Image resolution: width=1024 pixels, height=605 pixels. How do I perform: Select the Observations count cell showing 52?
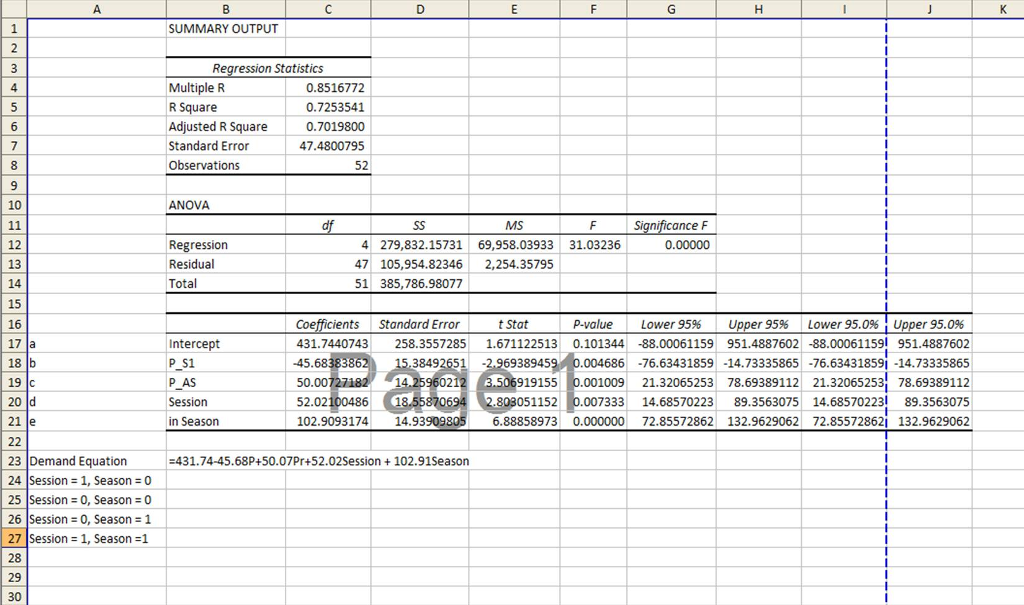click(328, 165)
